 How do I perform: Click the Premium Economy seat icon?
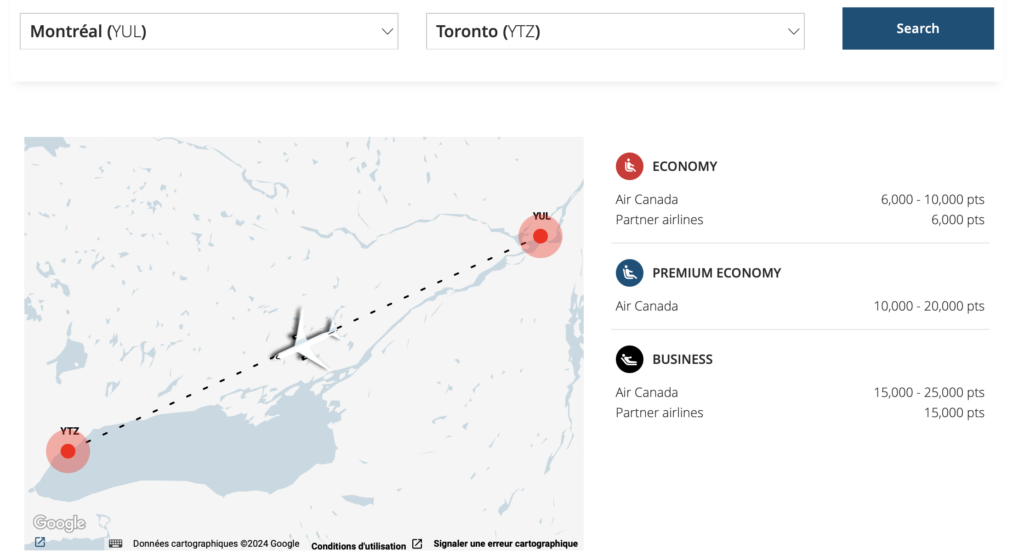[629, 273]
